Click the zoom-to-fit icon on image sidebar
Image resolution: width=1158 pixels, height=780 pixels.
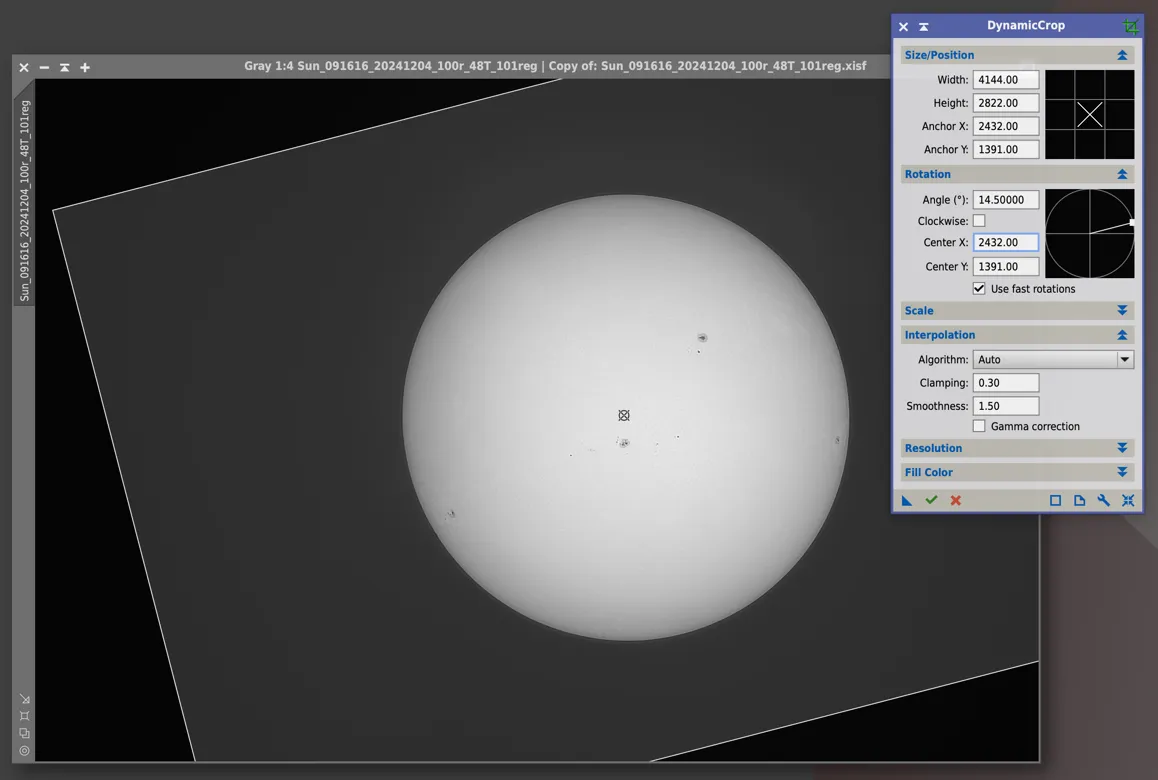[x=24, y=716]
